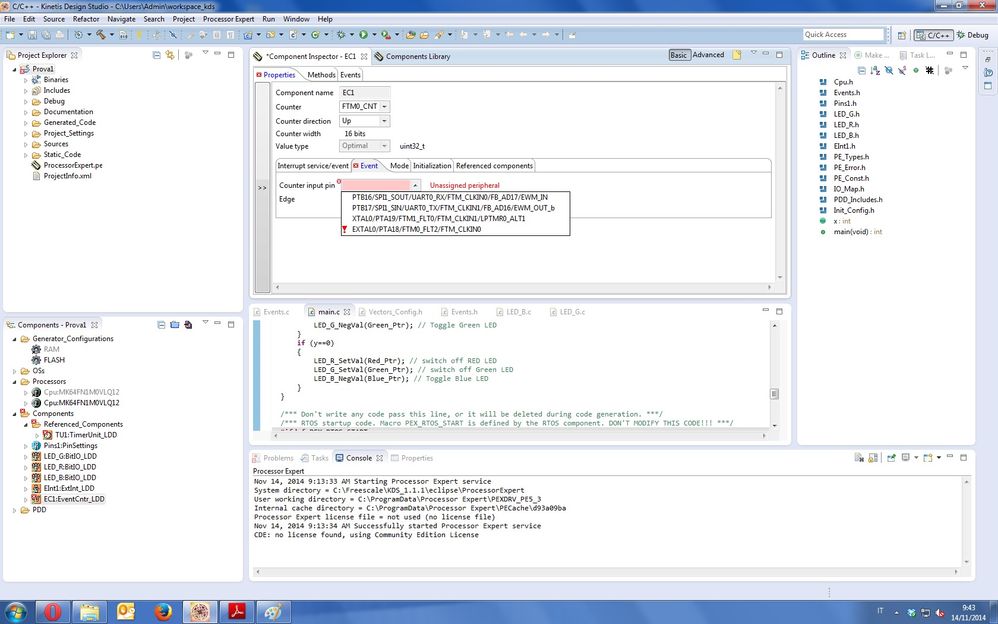Toggle Hide Non-Public Members in Outline
This screenshot has width=998, height=624.
pos(916,70)
